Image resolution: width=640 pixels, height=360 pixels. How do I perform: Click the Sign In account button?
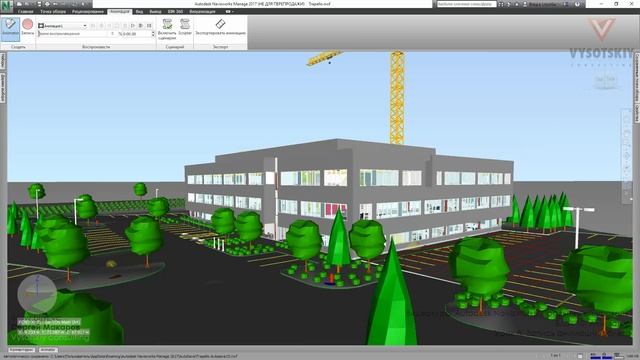540,4
